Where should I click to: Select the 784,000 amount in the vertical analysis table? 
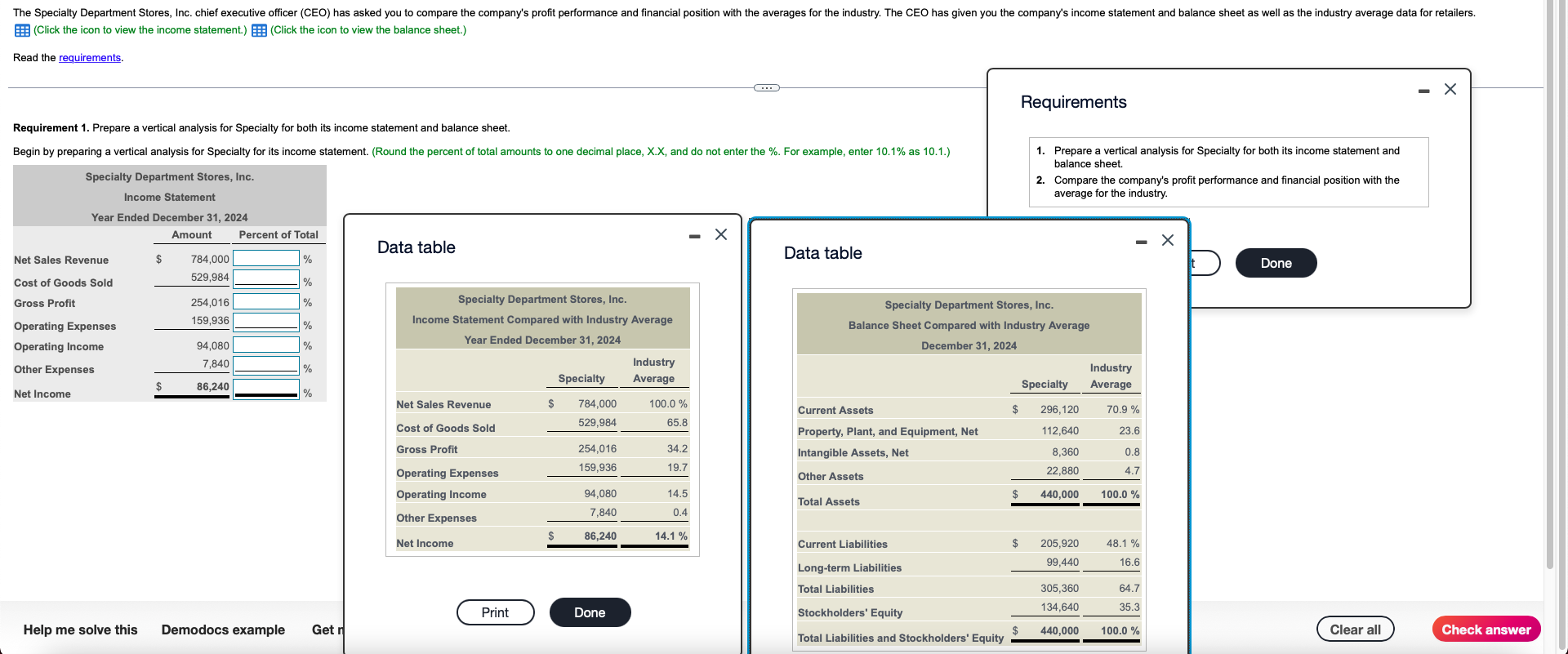210,259
